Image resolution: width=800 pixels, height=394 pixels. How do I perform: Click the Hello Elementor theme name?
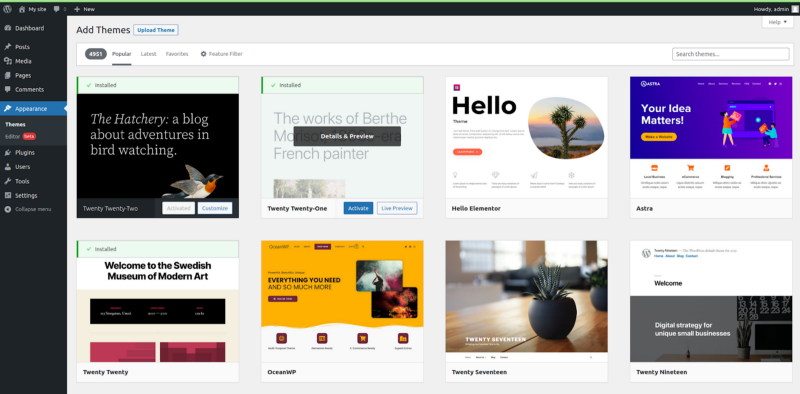click(x=476, y=208)
